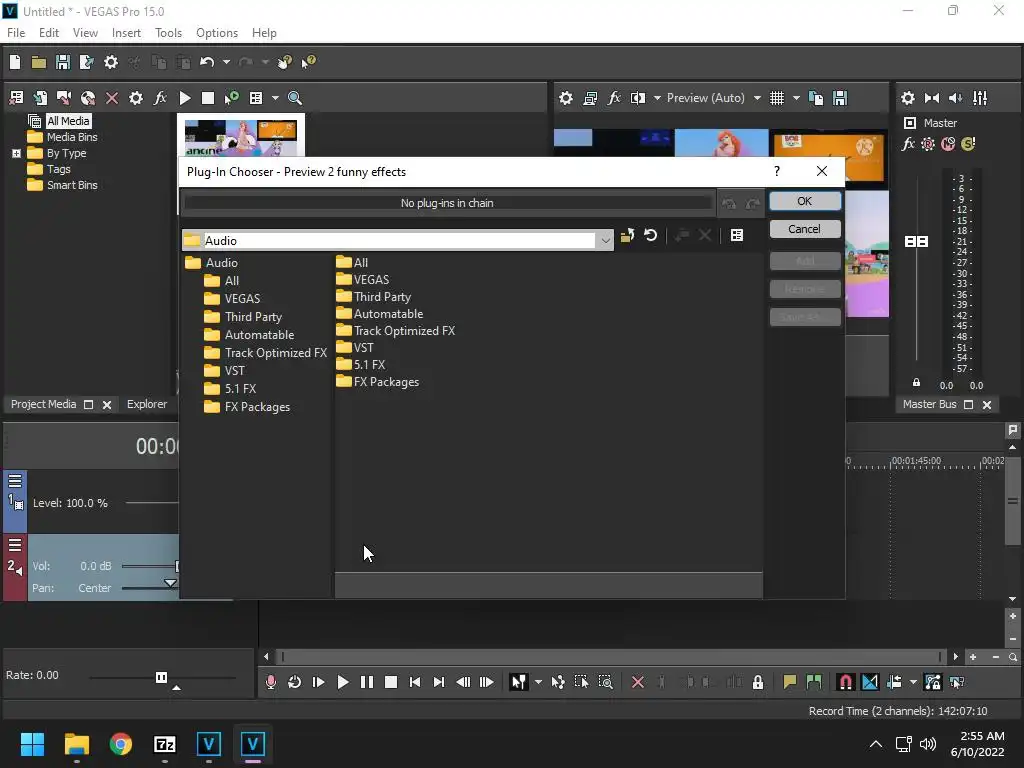Adjust the track 2 Pan slider
Image resolution: width=1024 pixels, height=768 pixels.
pyautogui.click(x=170, y=583)
